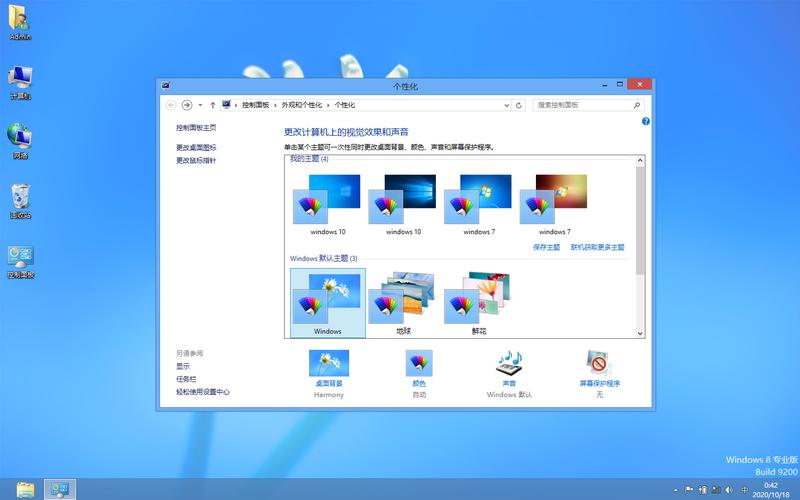The image size is (800, 500).
Task: Open File Explorer from the taskbar
Action: (x=24, y=490)
